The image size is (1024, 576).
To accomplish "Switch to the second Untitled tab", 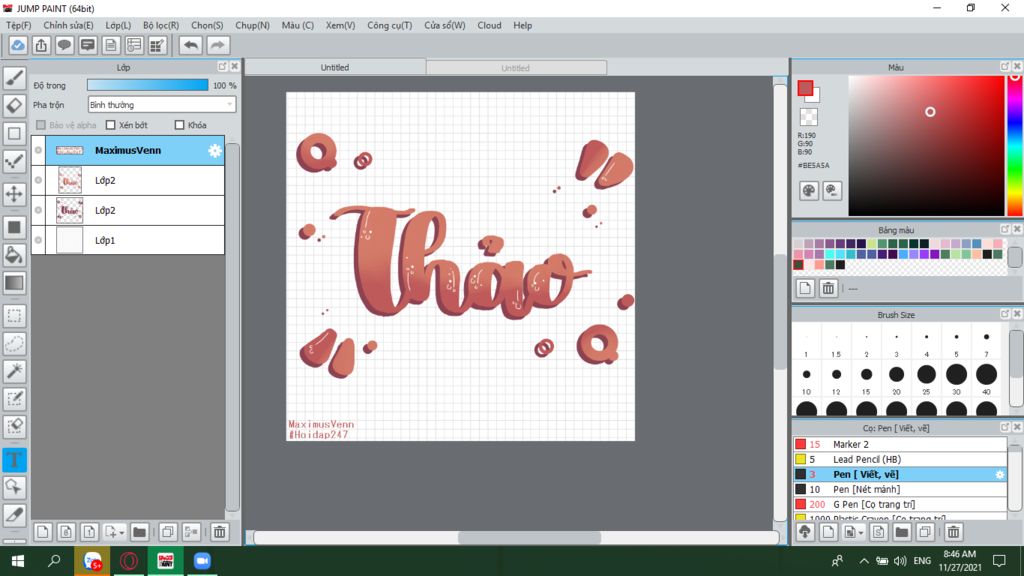I will 516,67.
